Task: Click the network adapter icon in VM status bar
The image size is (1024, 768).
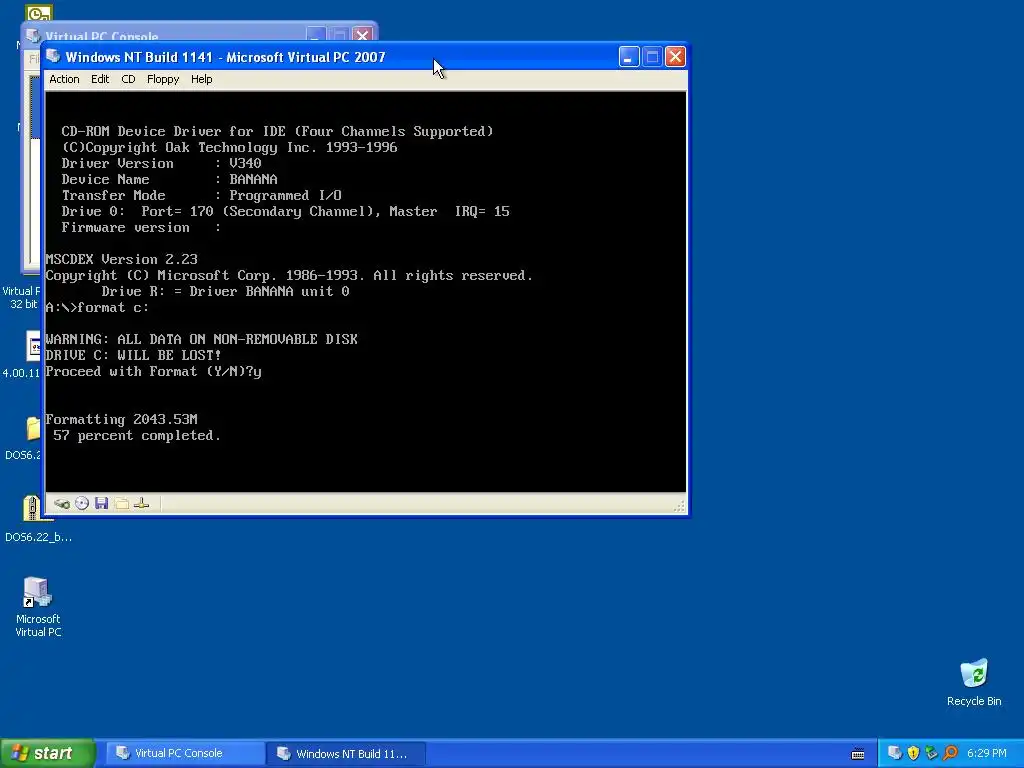Action: pos(142,503)
